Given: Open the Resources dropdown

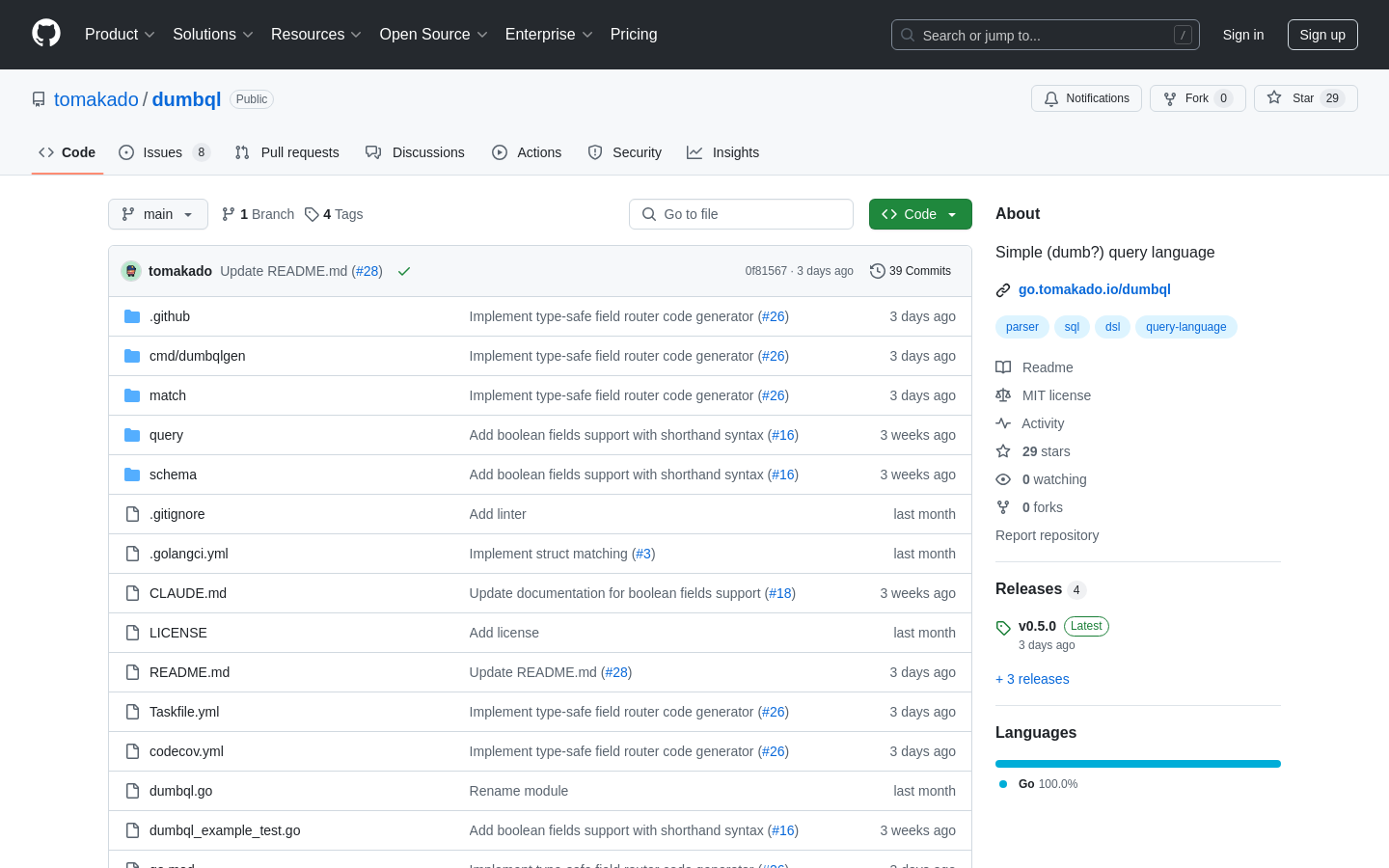Looking at the screenshot, I should tap(315, 35).
